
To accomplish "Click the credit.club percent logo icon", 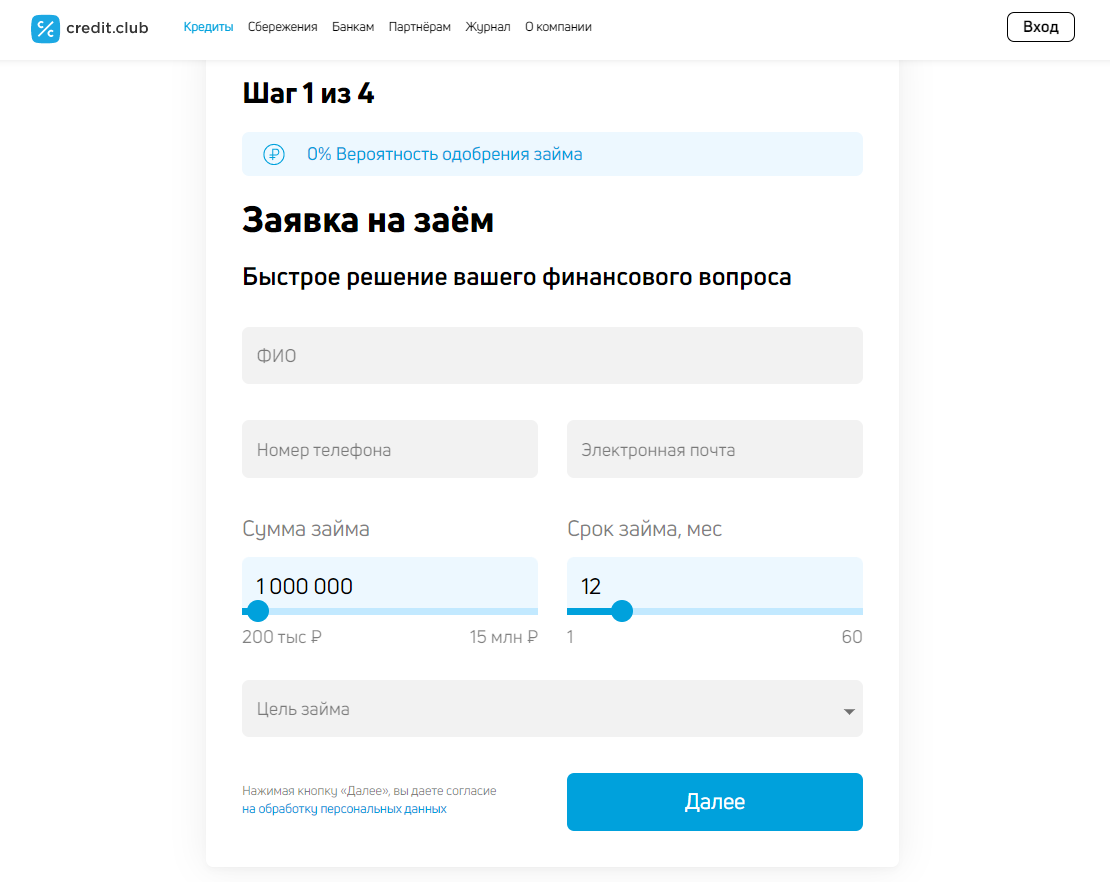I will (45, 28).
